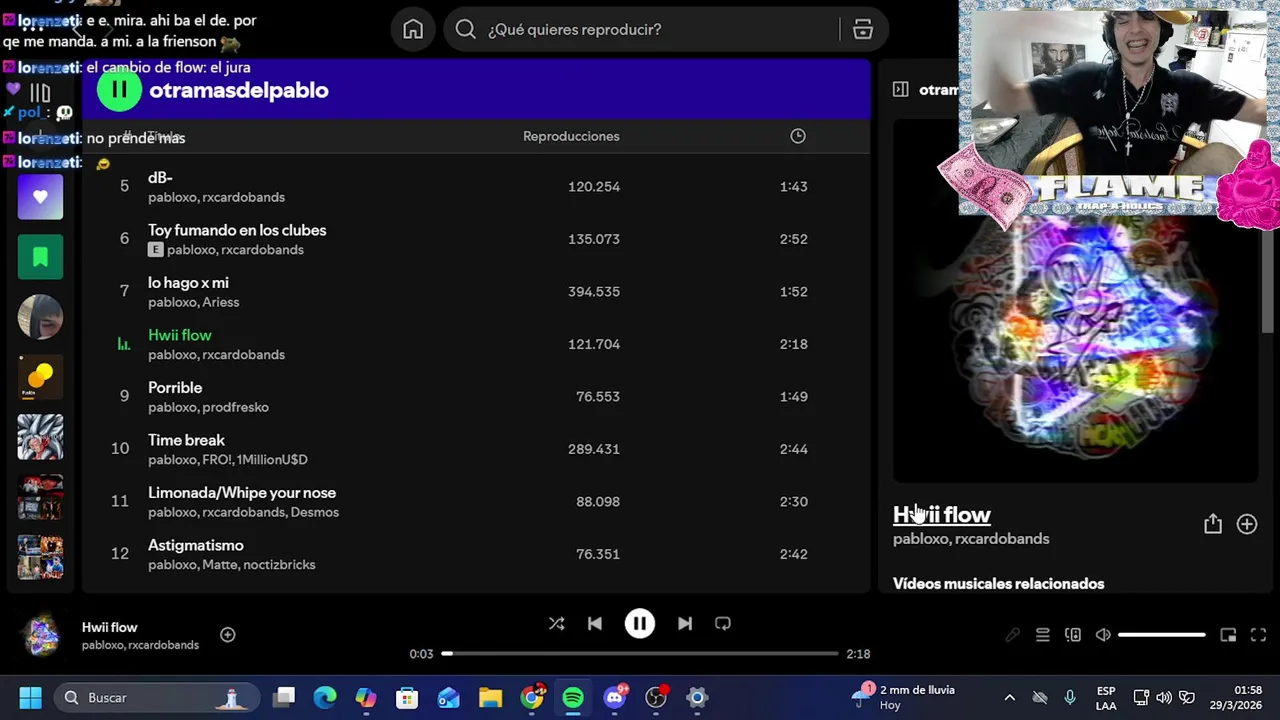Open the Browse icon beside the search field

click(863, 29)
